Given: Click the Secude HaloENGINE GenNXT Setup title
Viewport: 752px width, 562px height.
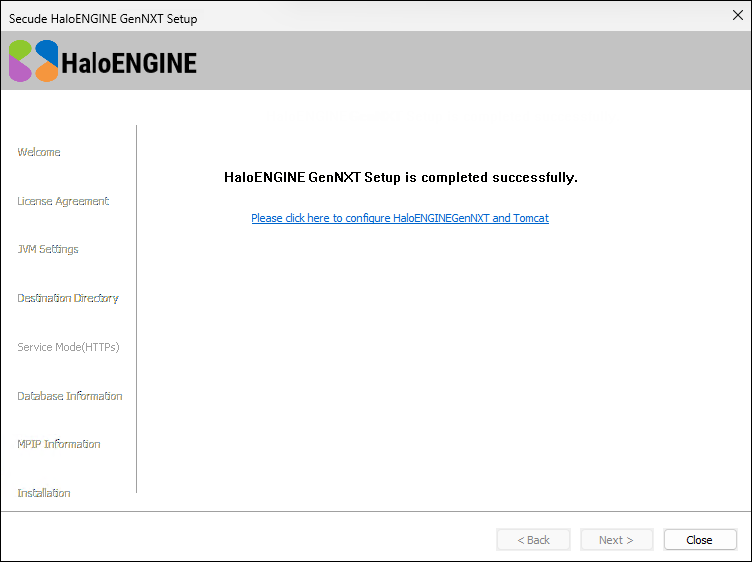Looking at the screenshot, I should coord(103,19).
